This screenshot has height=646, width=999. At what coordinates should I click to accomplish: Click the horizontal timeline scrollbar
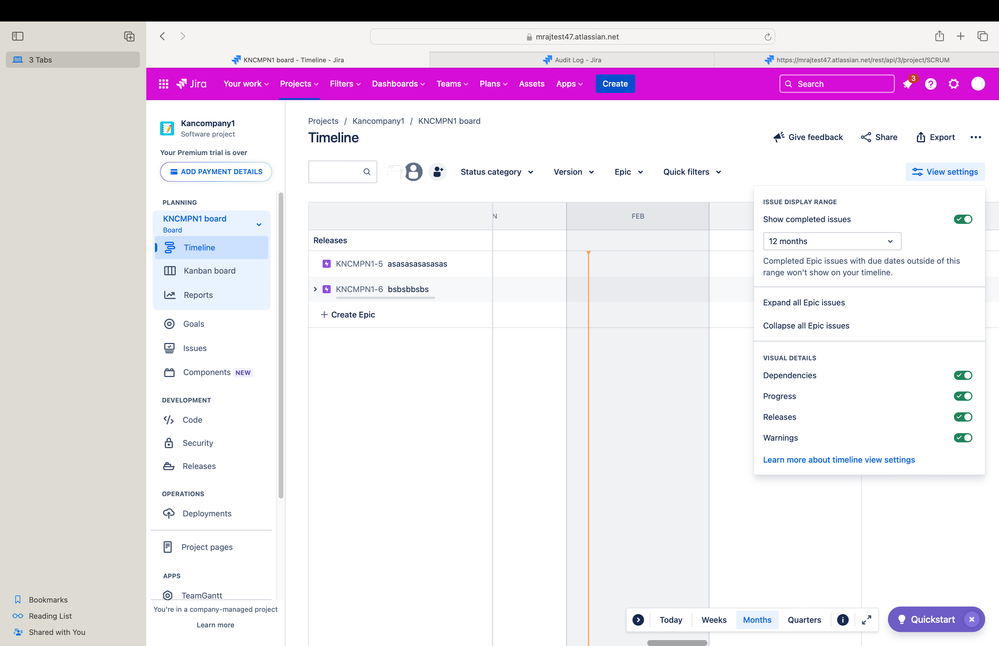click(677, 642)
